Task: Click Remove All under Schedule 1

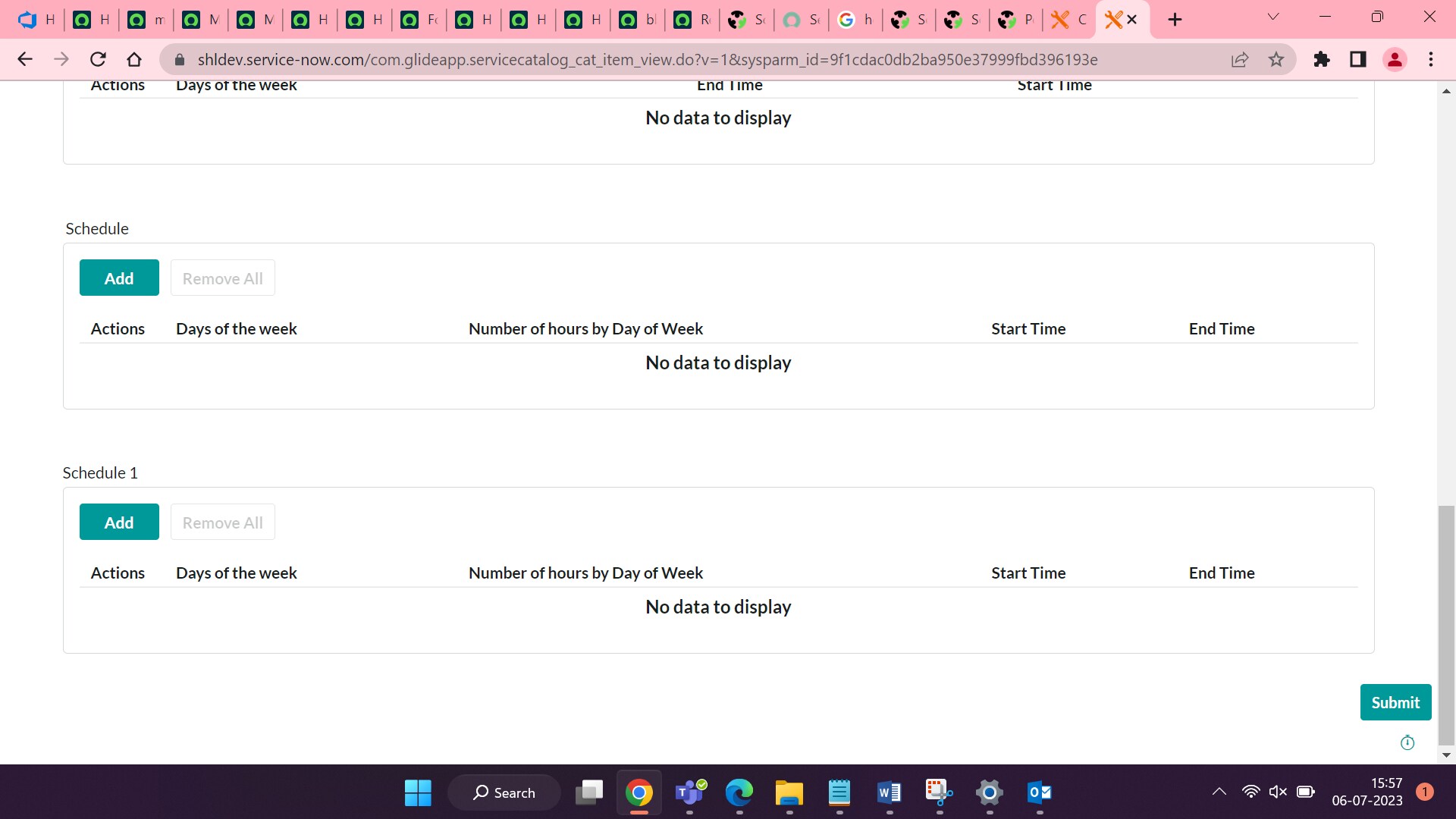Action: [222, 522]
